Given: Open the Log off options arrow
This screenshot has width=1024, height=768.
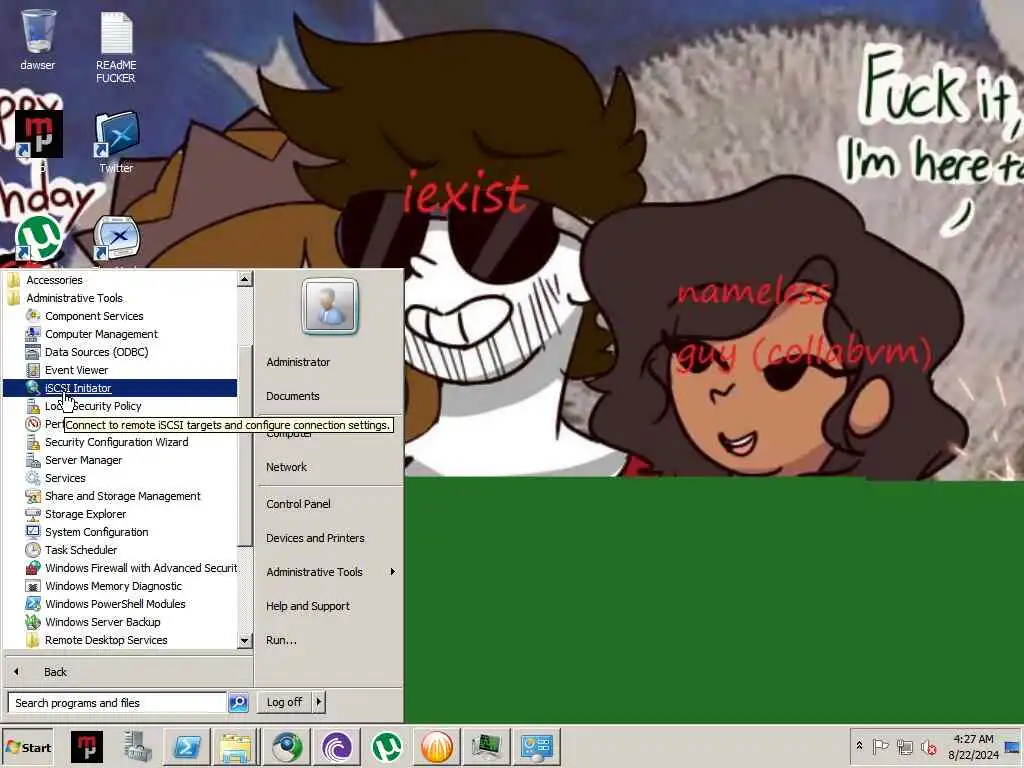Looking at the screenshot, I should pos(319,702).
